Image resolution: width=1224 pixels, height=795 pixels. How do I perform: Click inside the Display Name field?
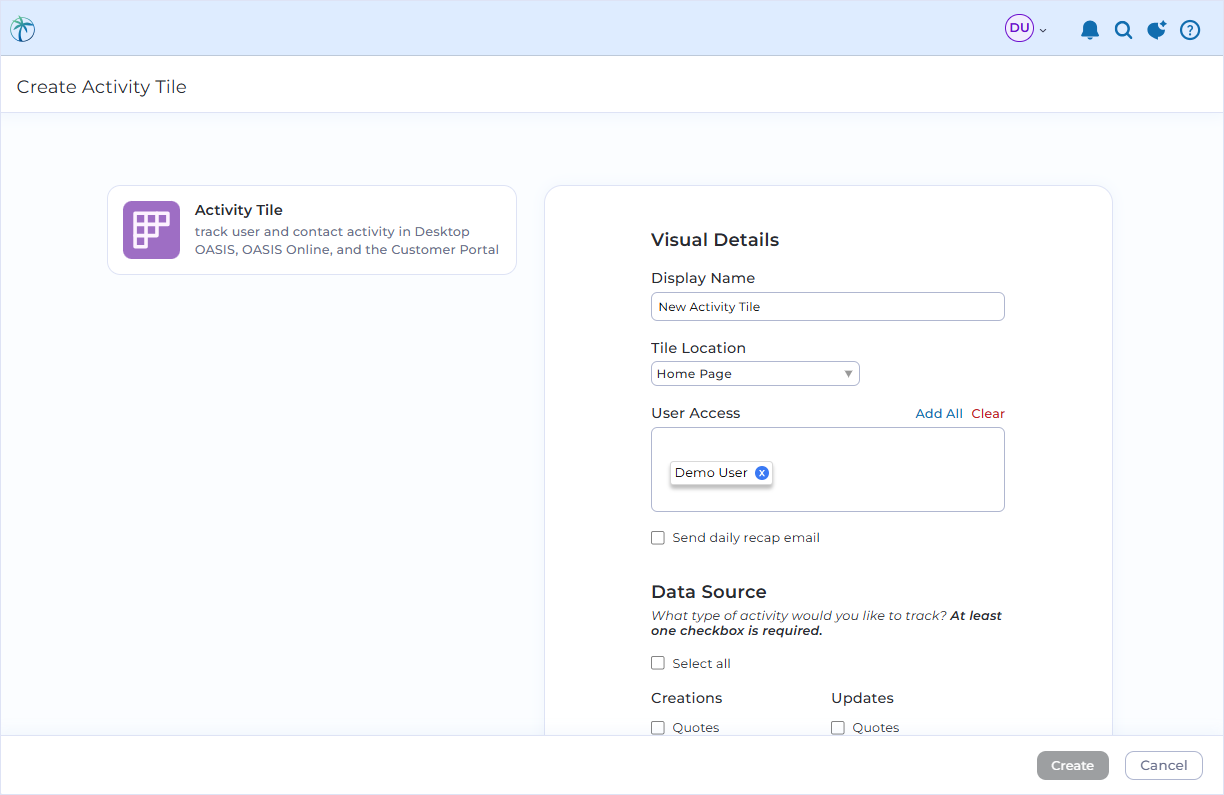[828, 306]
